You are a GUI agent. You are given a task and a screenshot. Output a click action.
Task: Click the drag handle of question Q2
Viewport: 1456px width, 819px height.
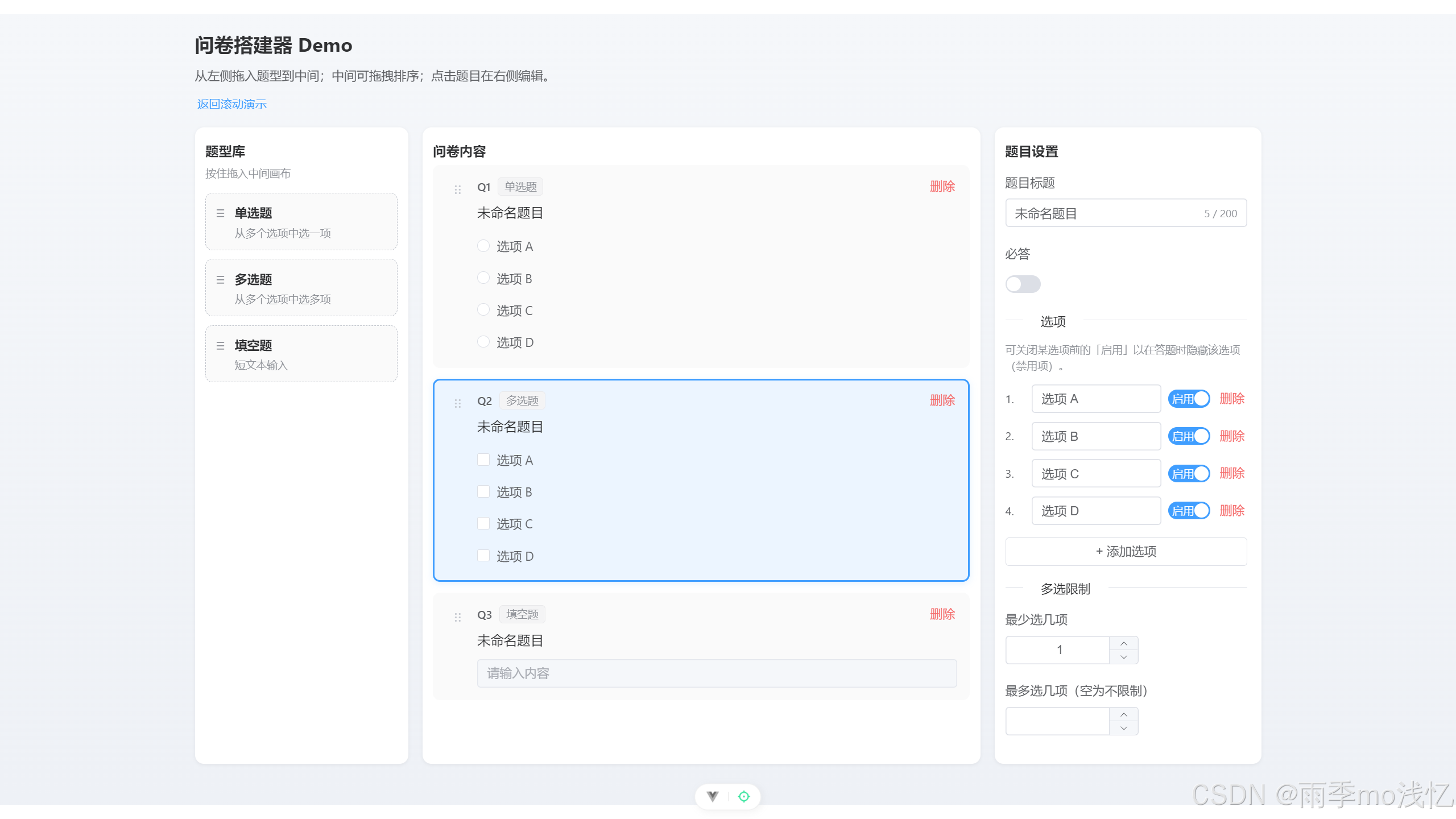(458, 403)
